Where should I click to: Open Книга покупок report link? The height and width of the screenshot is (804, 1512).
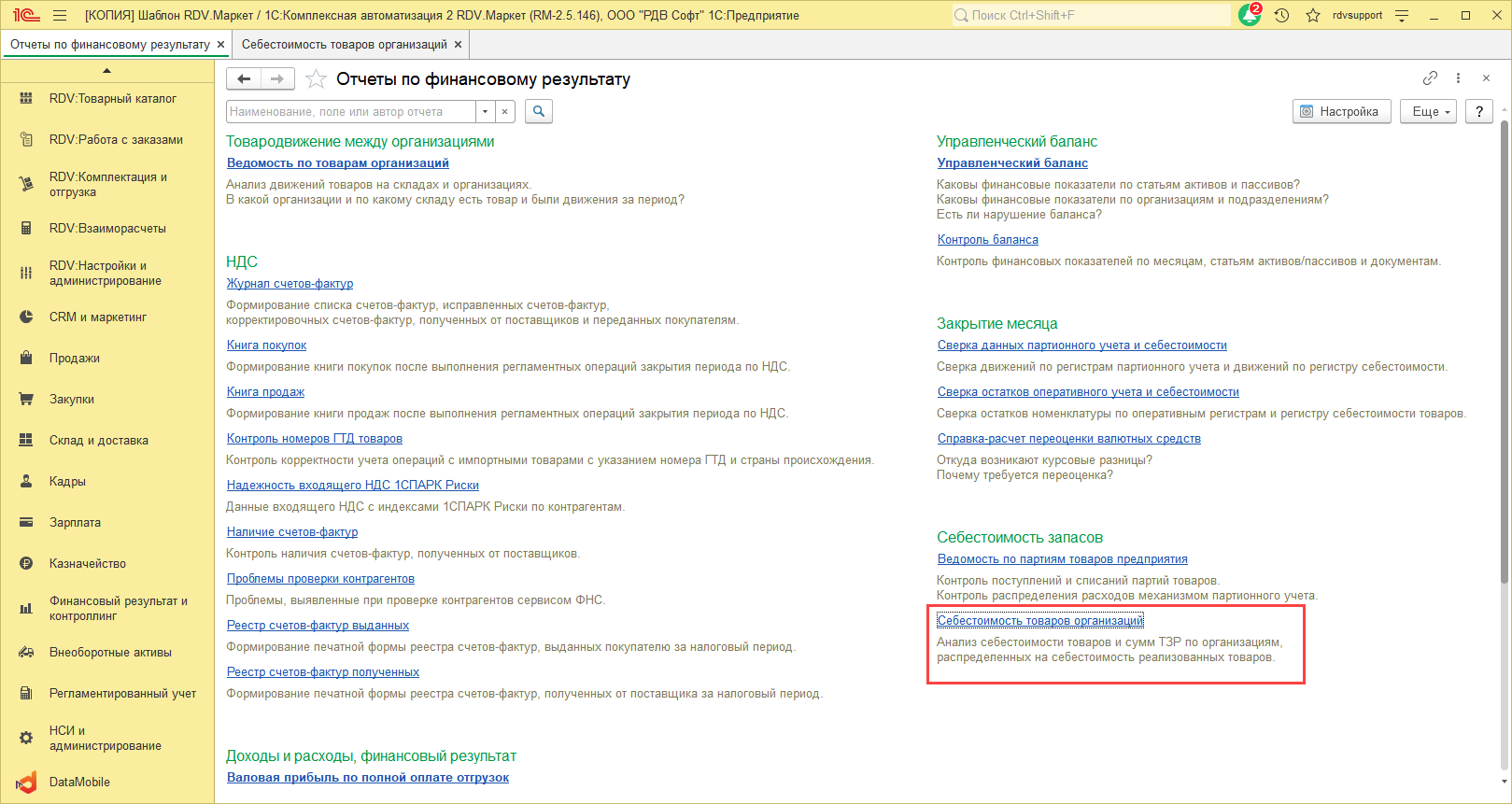point(266,346)
